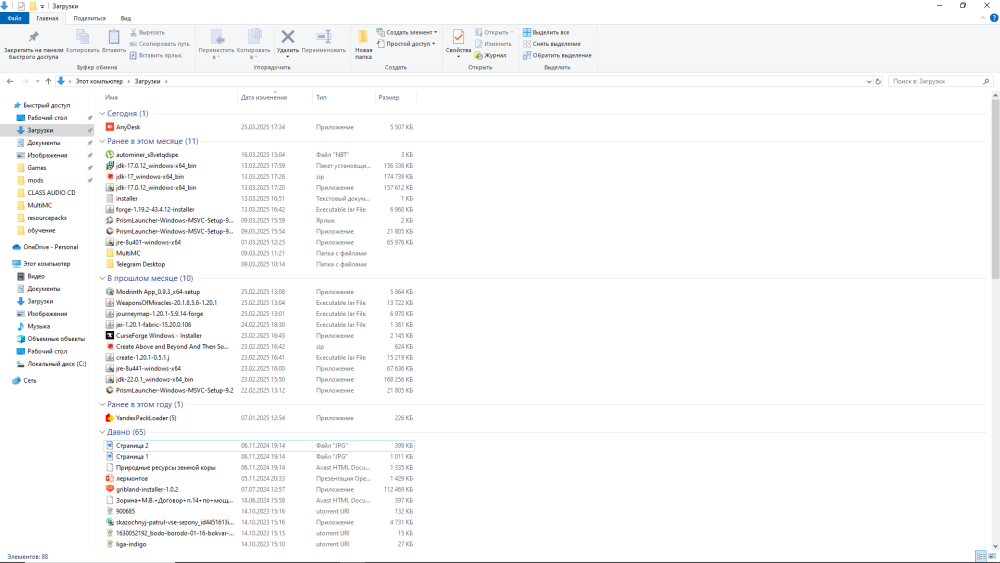Open the recent locations dropdown arrow
The width and height of the screenshot is (1000, 563).
[38, 82]
